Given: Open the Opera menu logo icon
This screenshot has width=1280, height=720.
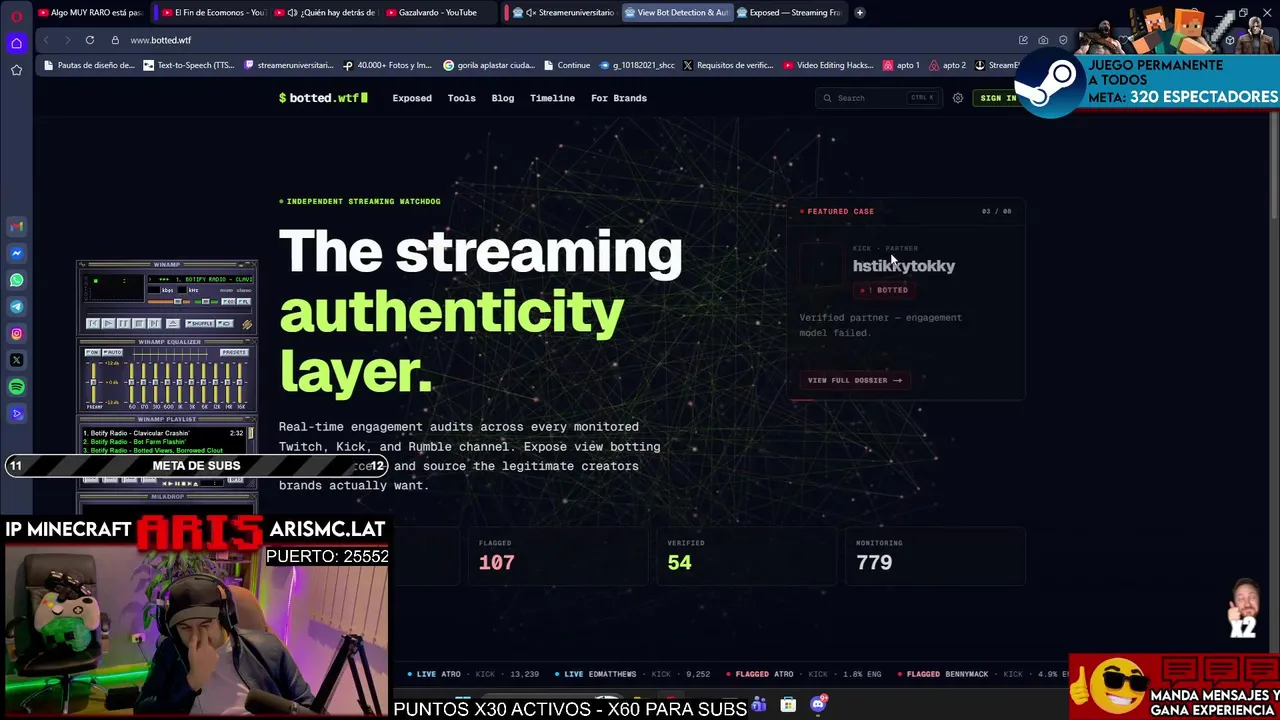Looking at the screenshot, I should [16, 16].
